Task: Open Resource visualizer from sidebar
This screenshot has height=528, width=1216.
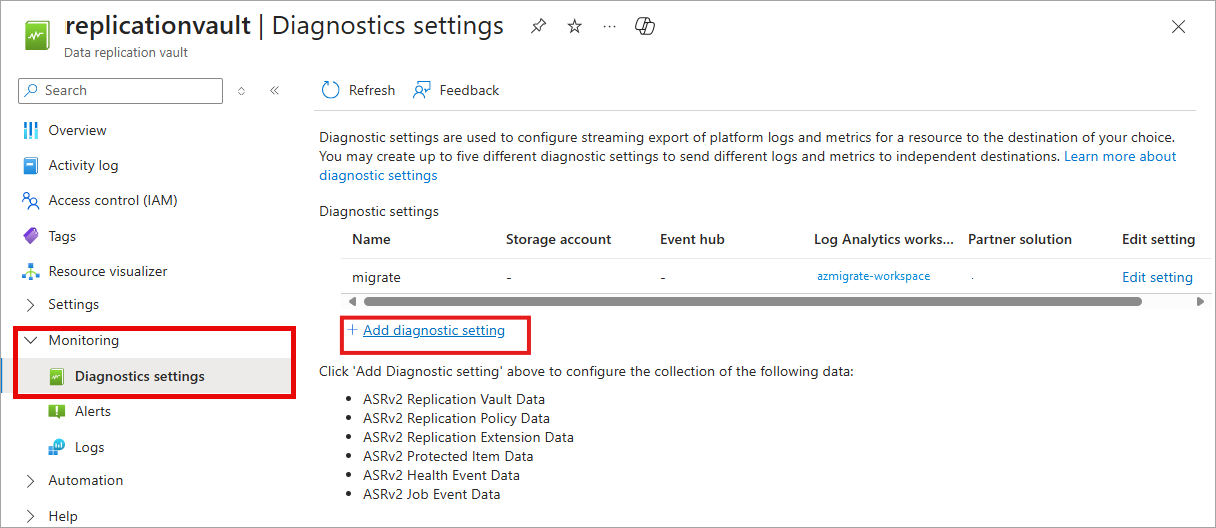Action: pyautogui.click(x=107, y=271)
